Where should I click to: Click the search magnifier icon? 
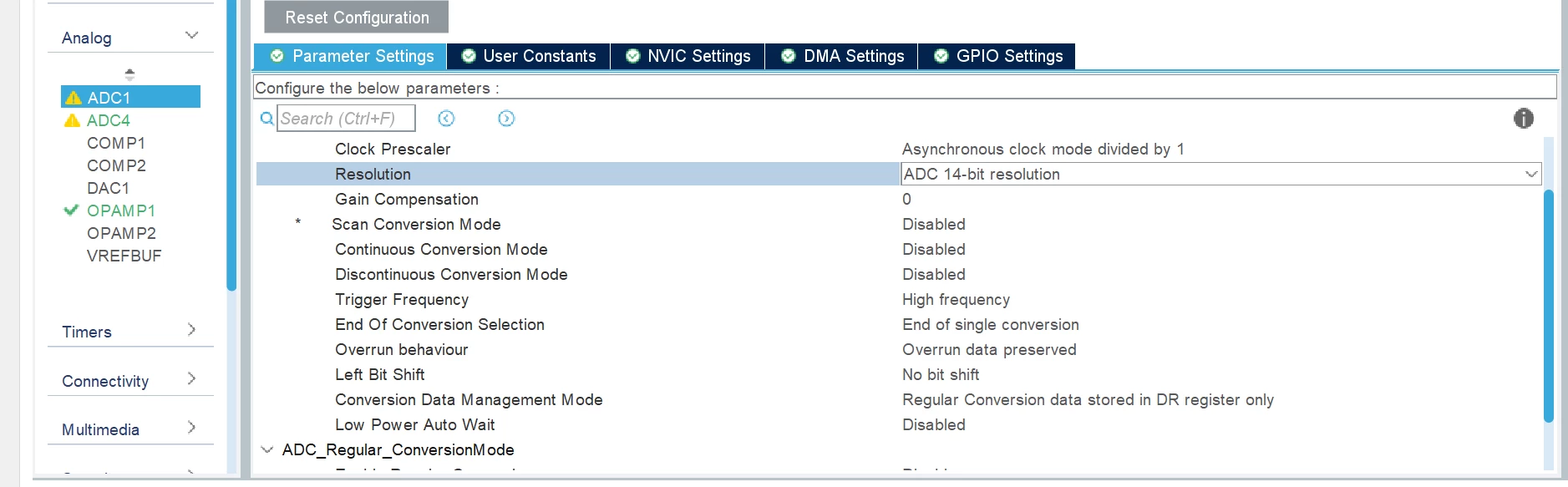tap(266, 119)
